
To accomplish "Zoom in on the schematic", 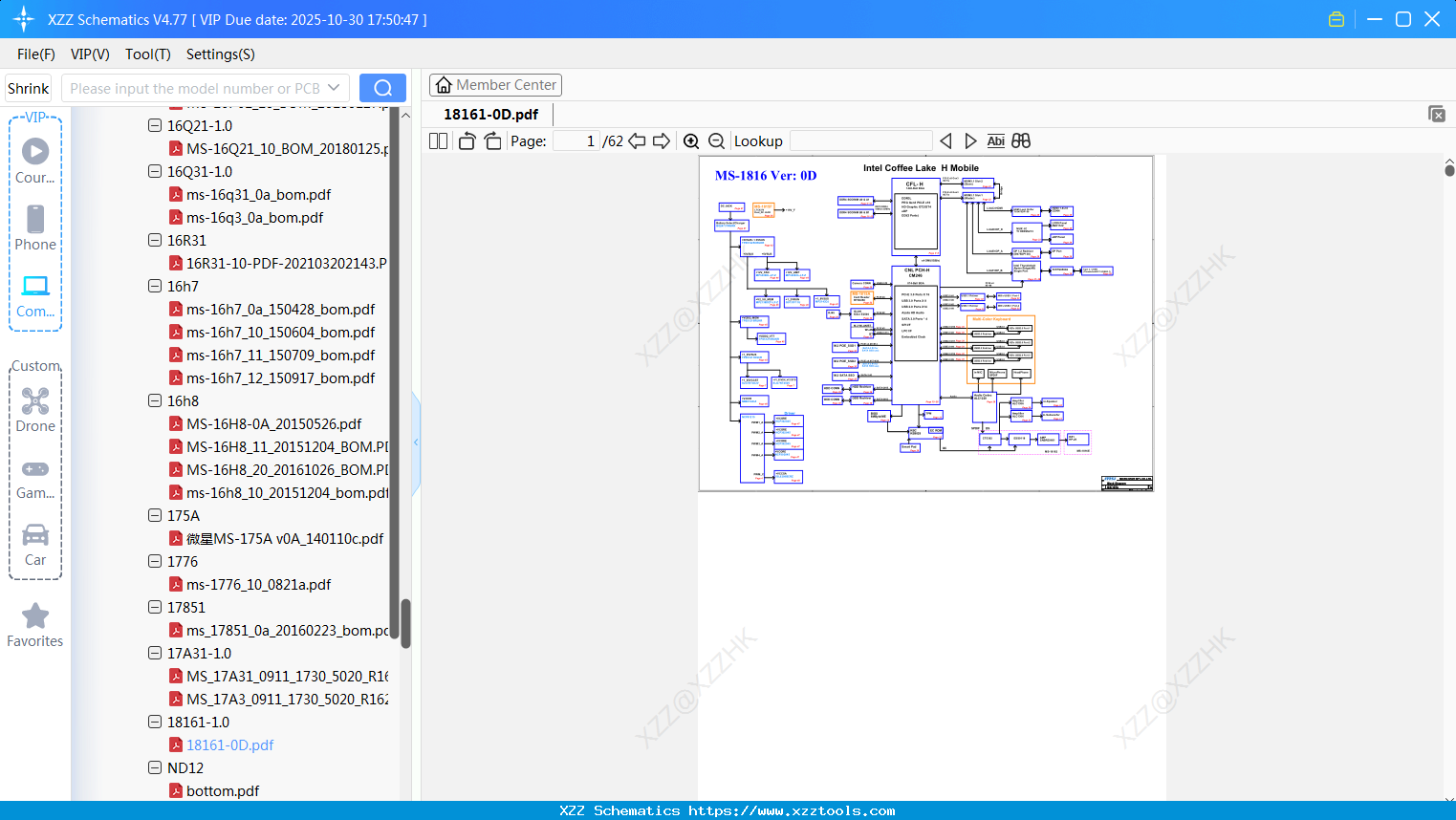I will pyautogui.click(x=691, y=141).
